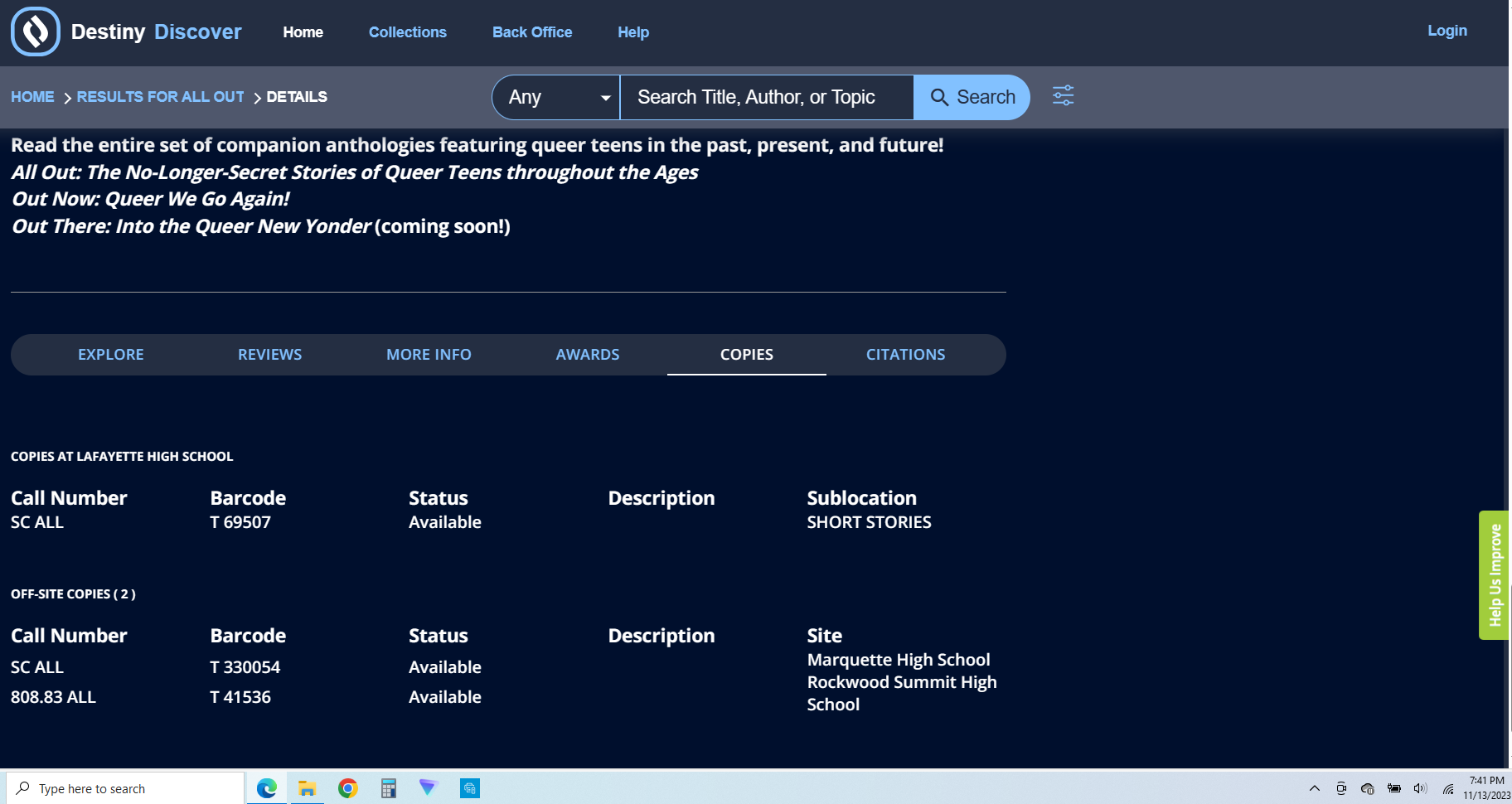Switch to the EXPLORE tab
Viewport: 1512px width, 804px height.
pyautogui.click(x=111, y=355)
